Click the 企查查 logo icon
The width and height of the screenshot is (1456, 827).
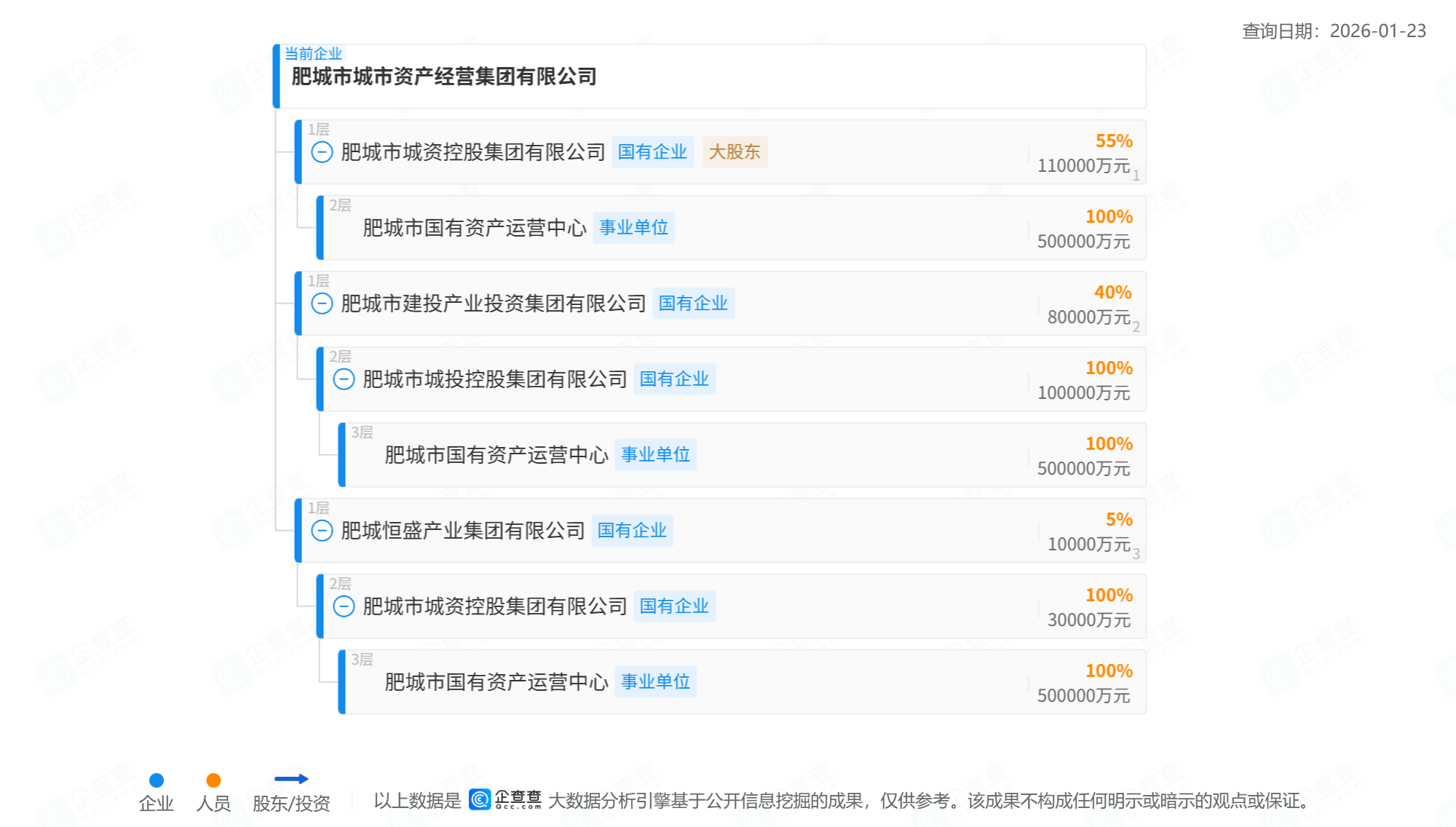pyautogui.click(x=480, y=799)
